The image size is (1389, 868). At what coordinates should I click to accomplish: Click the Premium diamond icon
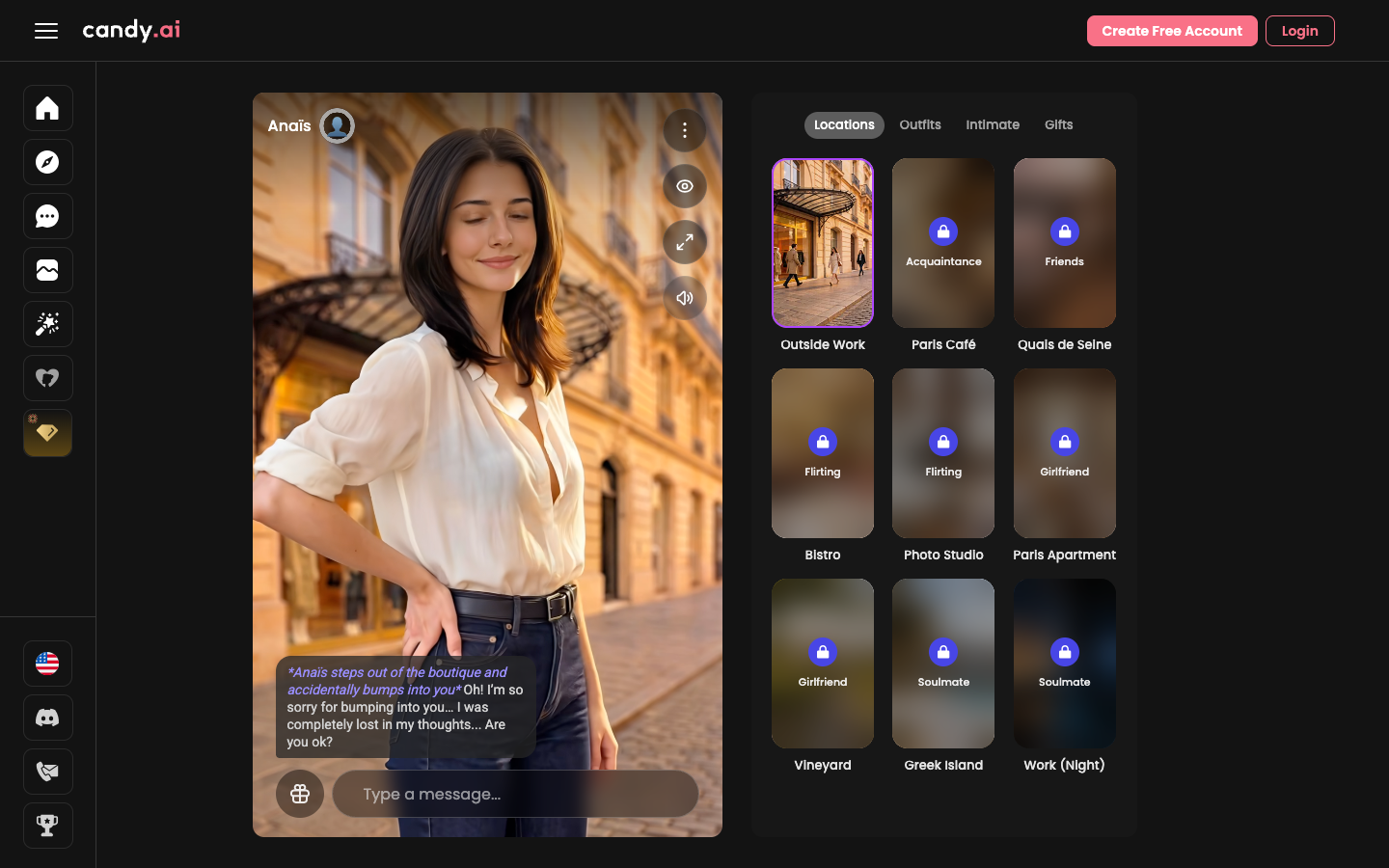point(47,432)
